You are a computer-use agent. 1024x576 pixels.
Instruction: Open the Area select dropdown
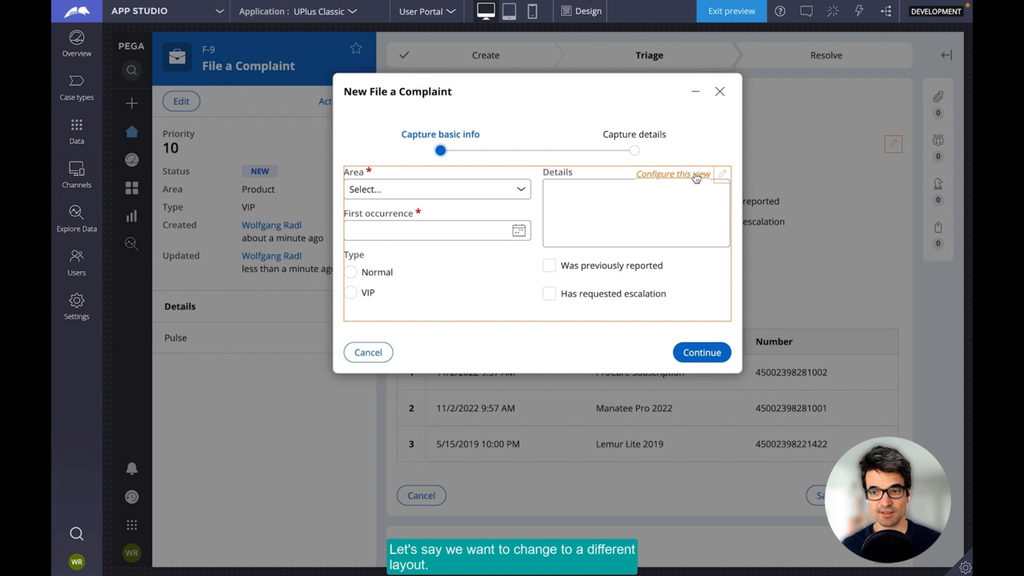[437, 189]
